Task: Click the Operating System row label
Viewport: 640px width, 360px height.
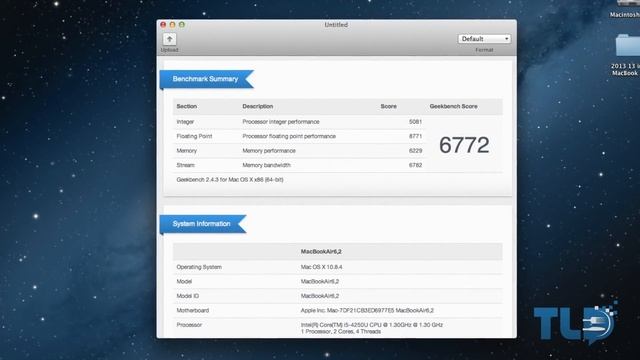Action: point(199,267)
